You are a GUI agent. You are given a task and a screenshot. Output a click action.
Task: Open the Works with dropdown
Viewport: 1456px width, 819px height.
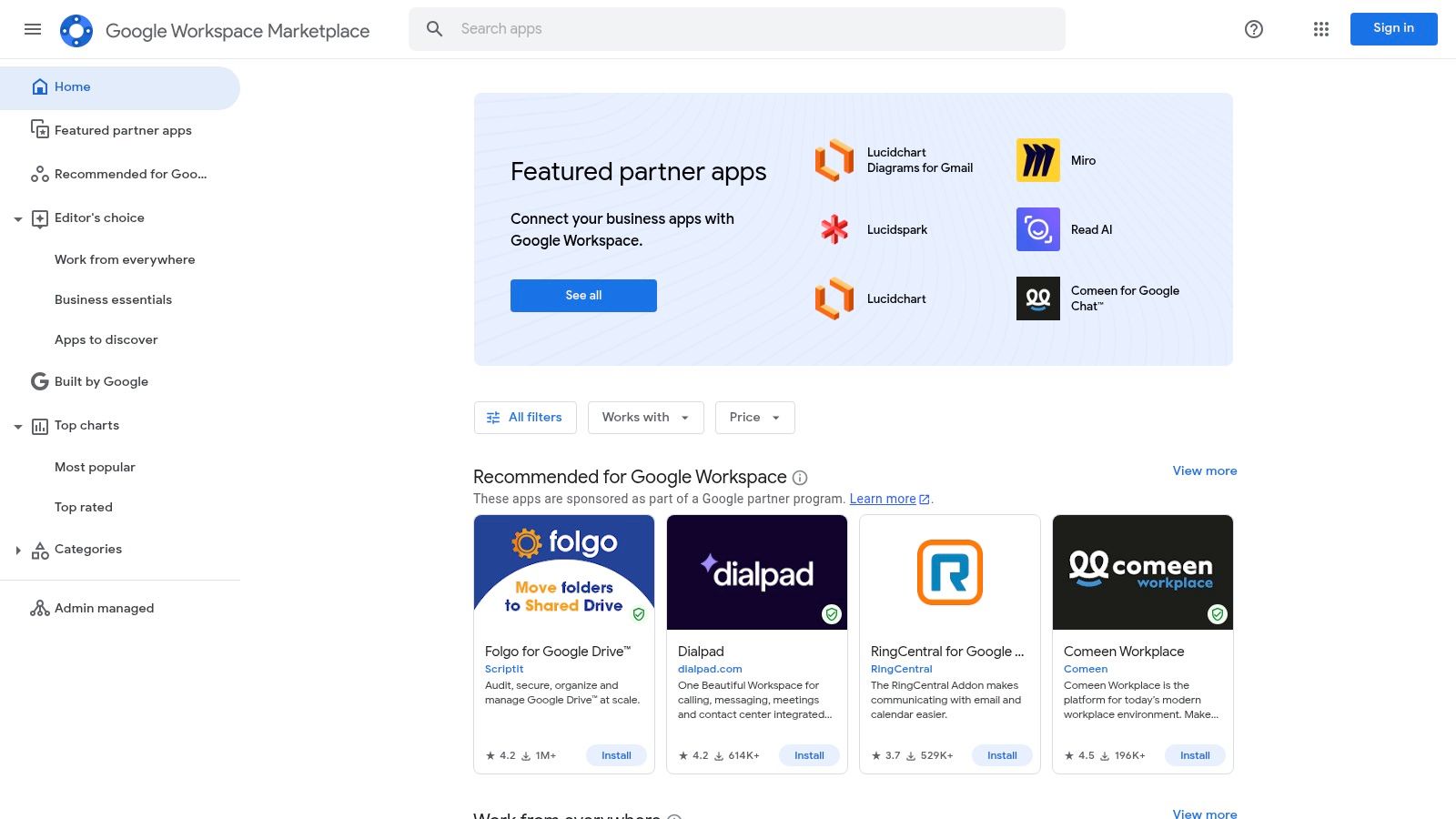coord(646,418)
